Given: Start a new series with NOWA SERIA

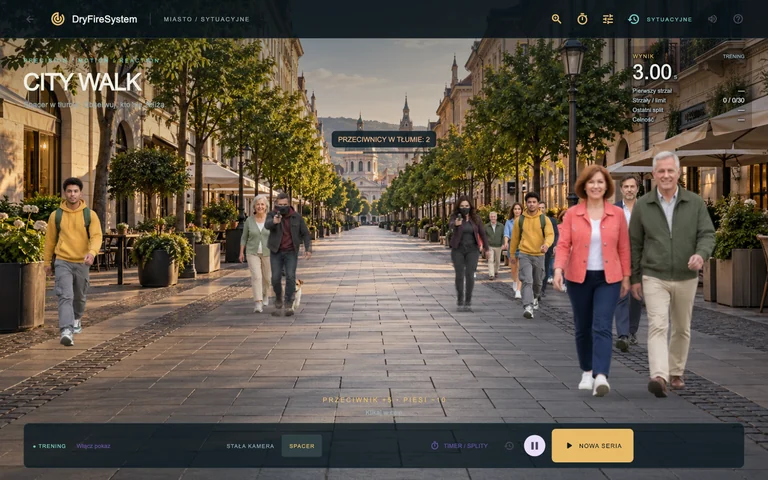Looking at the screenshot, I should (x=592, y=446).
